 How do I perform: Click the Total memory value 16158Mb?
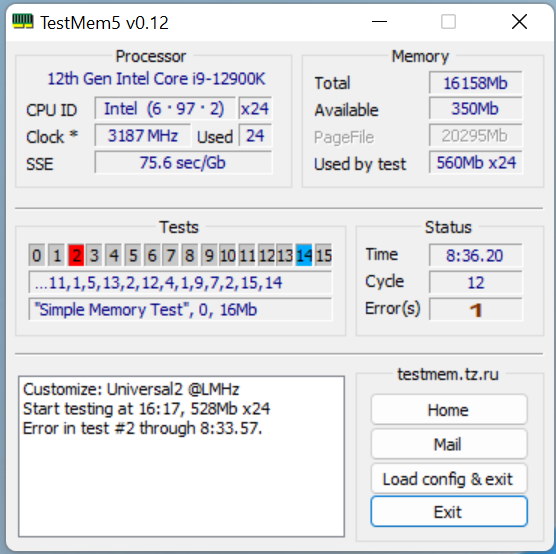click(475, 83)
